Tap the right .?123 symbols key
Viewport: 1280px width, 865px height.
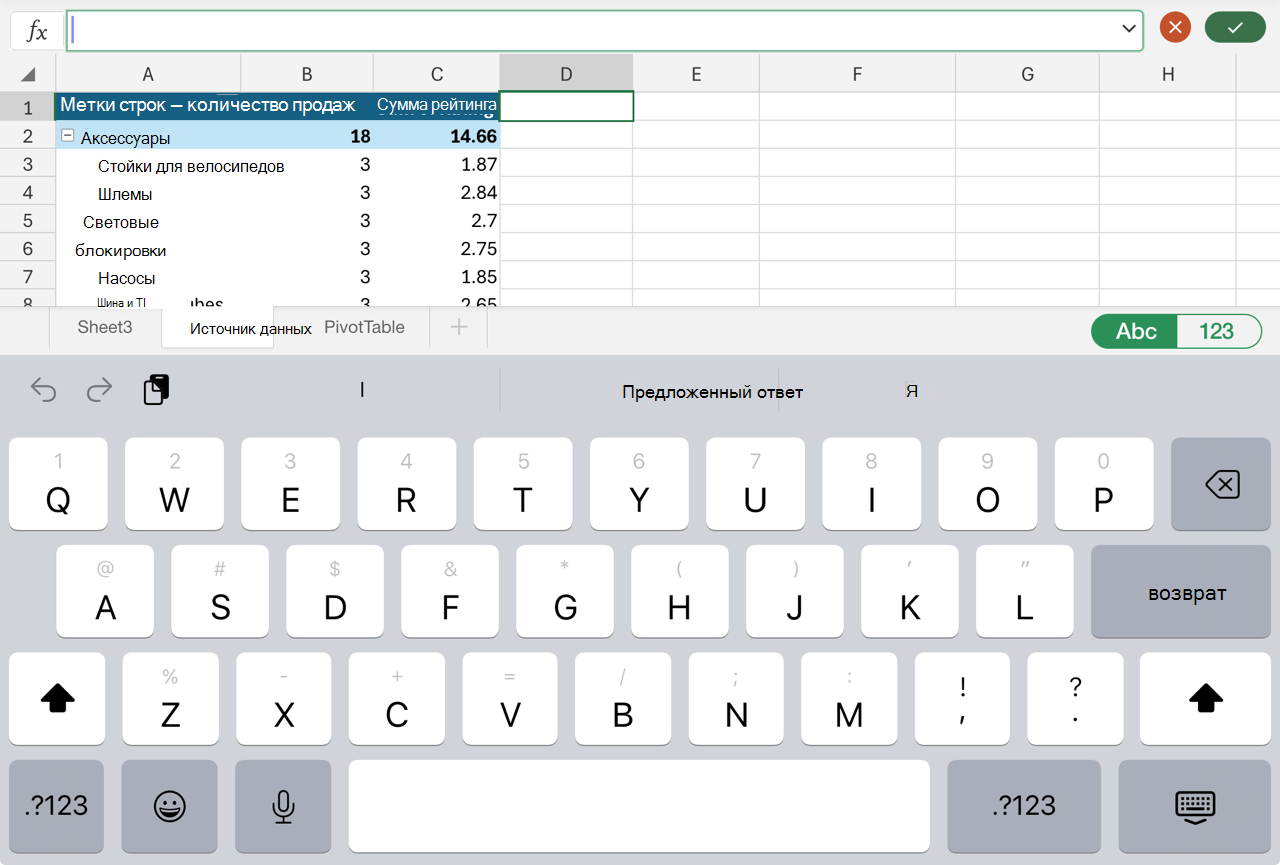[1024, 806]
